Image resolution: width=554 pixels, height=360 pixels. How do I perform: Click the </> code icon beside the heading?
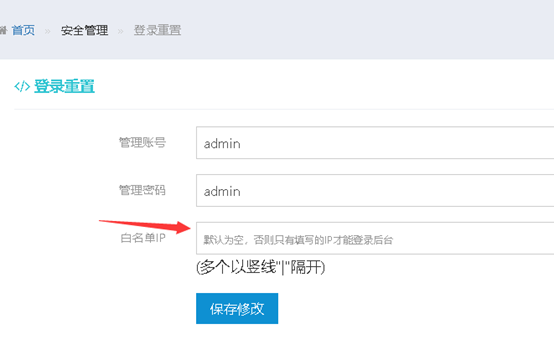22,86
